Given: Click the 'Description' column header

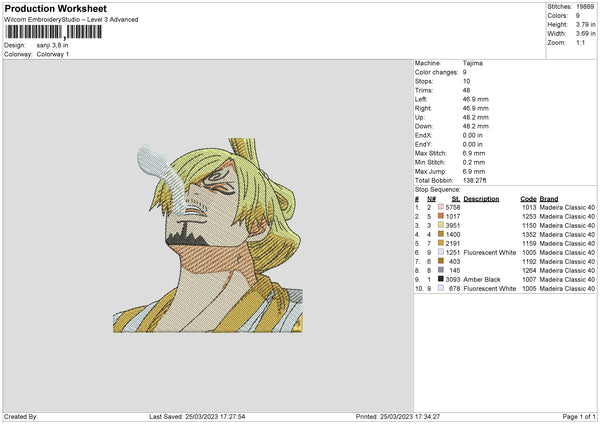Looking at the screenshot, I should coord(481,199).
